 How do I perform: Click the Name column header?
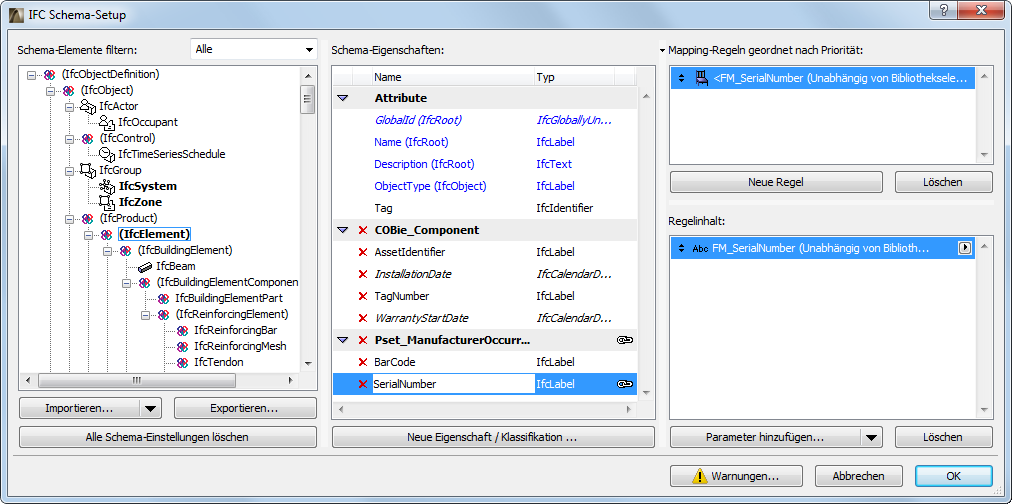click(453, 77)
